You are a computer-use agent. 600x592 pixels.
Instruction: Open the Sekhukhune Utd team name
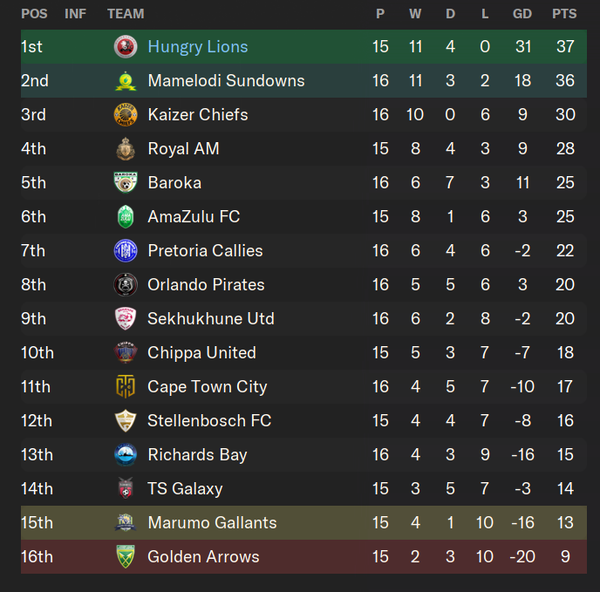point(211,318)
